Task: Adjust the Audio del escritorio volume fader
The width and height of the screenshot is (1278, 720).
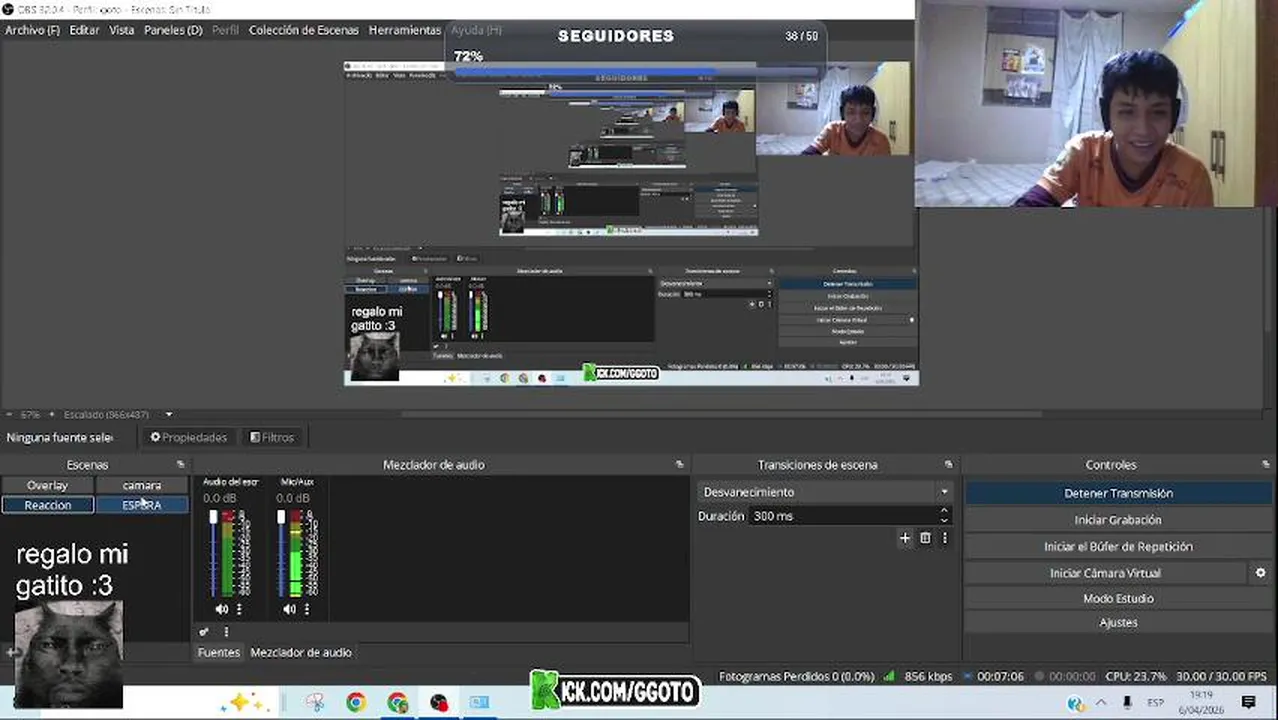Action: pos(212,517)
